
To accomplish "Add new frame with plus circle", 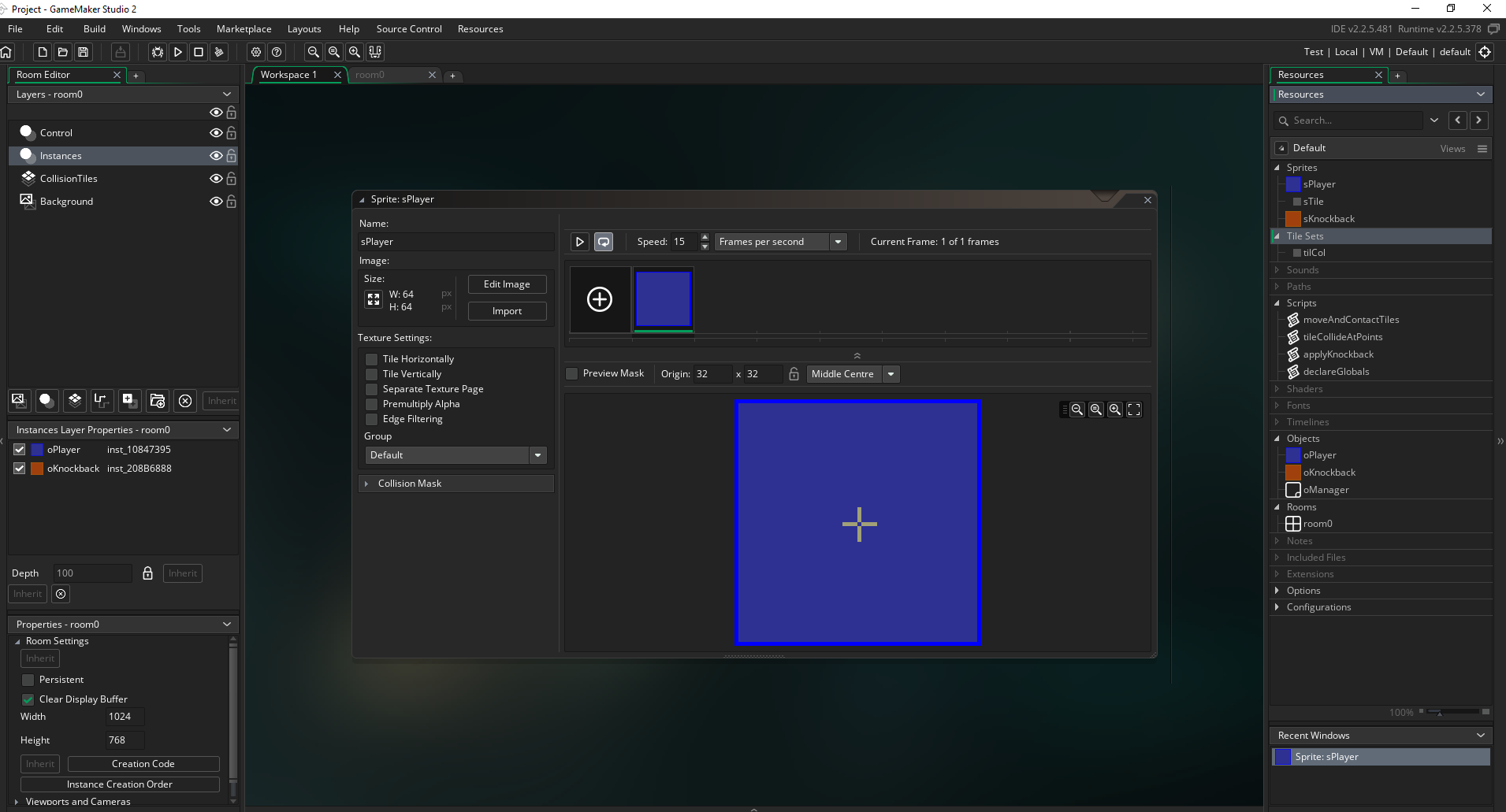I will pyautogui.click(x=600, y=299).
